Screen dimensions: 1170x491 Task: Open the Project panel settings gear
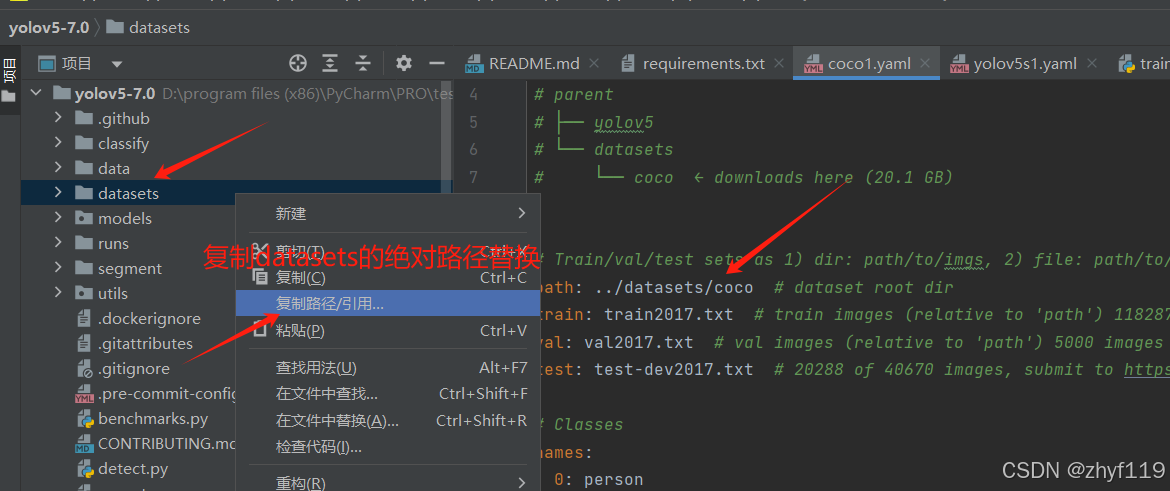(x=404, y=63)
